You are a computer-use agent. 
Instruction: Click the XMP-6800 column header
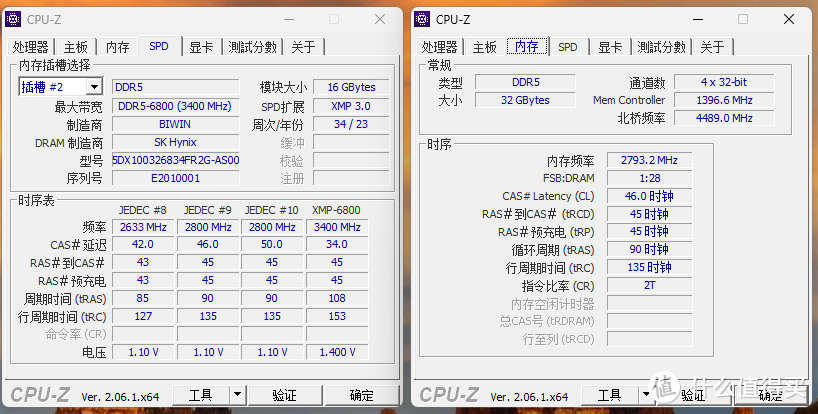click(336, 210)
